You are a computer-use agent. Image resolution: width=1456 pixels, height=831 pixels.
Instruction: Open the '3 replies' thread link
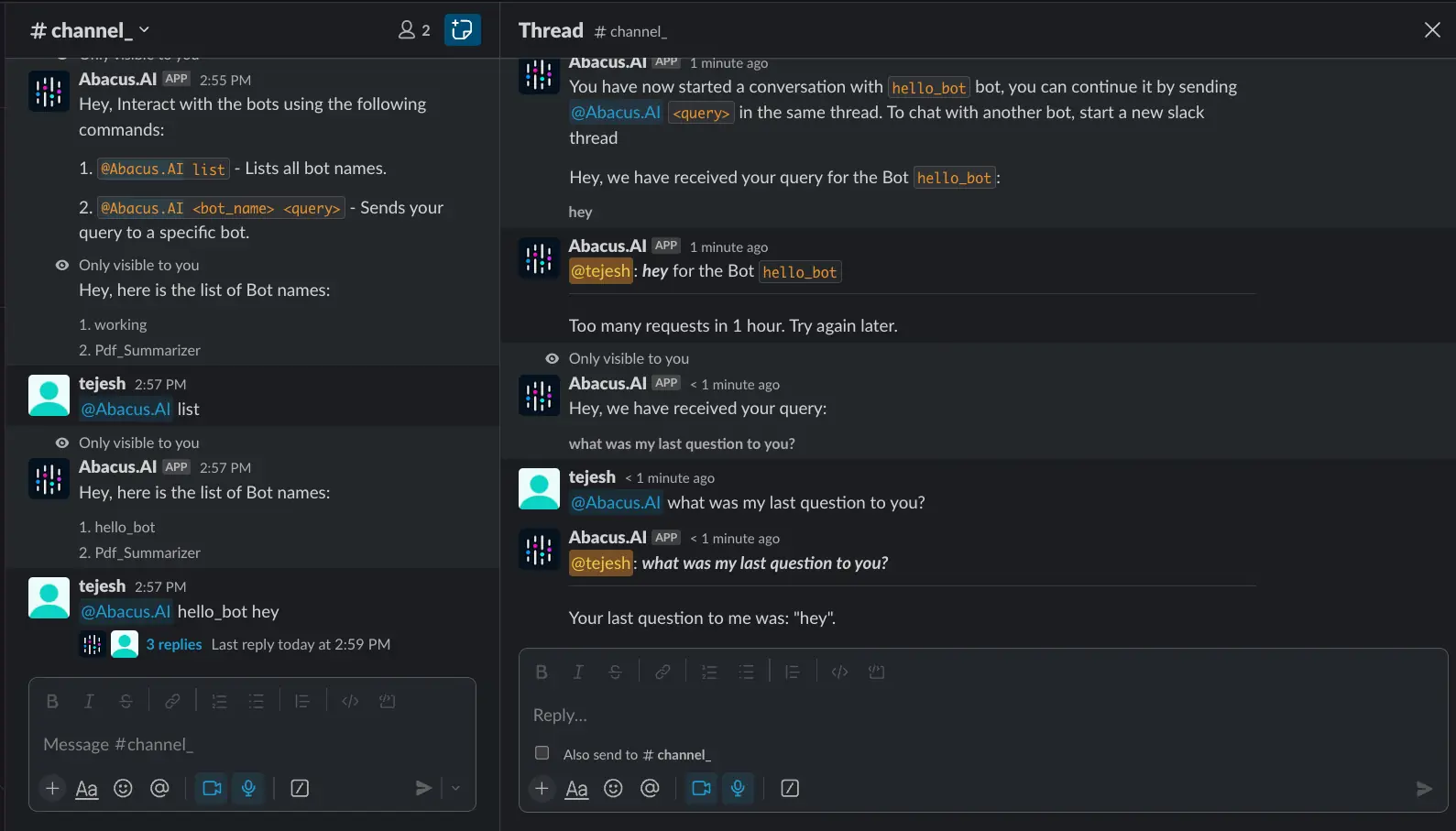174,644
